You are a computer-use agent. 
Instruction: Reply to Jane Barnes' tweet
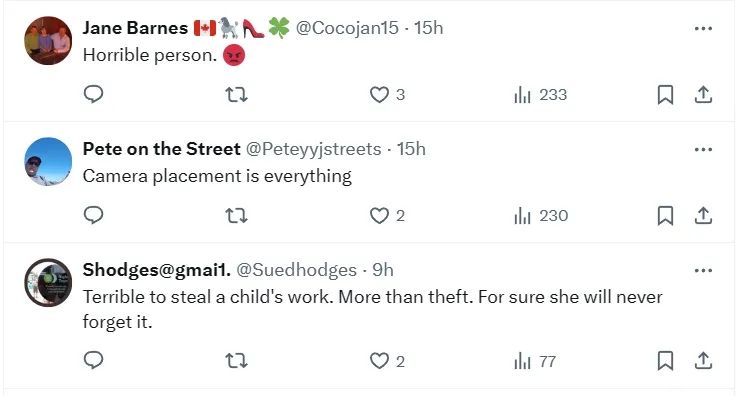(x=93, y=95)
